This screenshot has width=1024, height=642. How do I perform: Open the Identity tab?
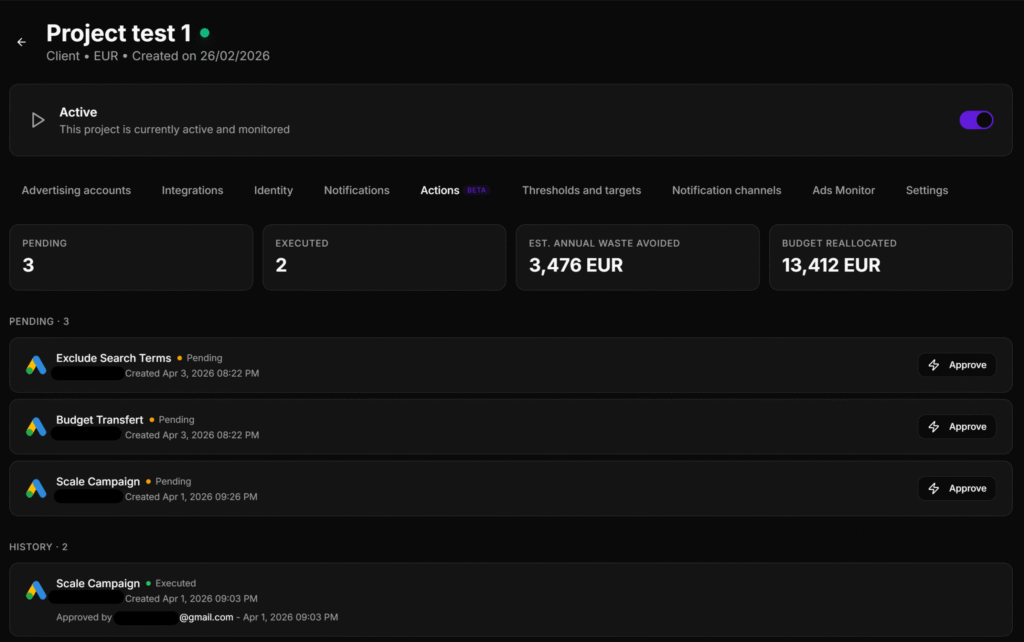pyautogui.click(x=273, y=190)
